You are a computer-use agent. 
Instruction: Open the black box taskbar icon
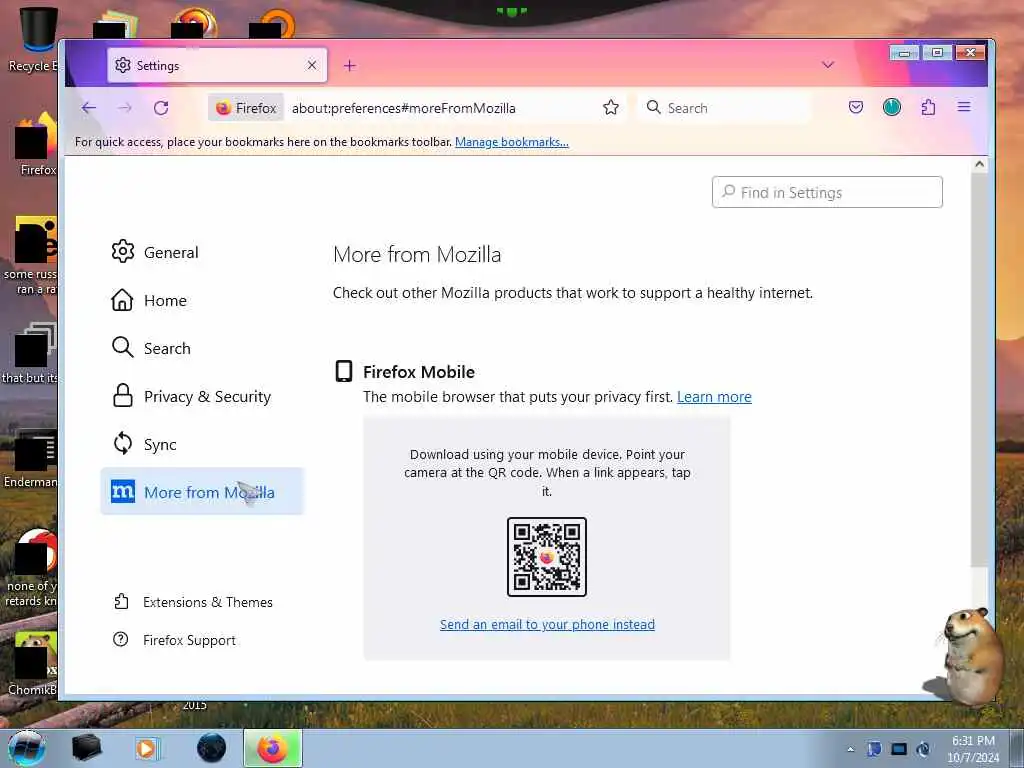coord(86,748)
